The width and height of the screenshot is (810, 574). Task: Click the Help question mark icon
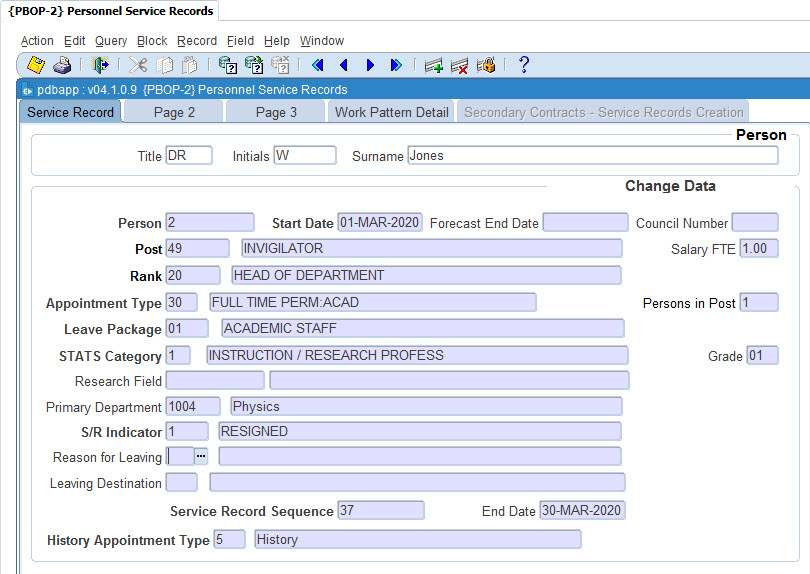click(523, 66)
